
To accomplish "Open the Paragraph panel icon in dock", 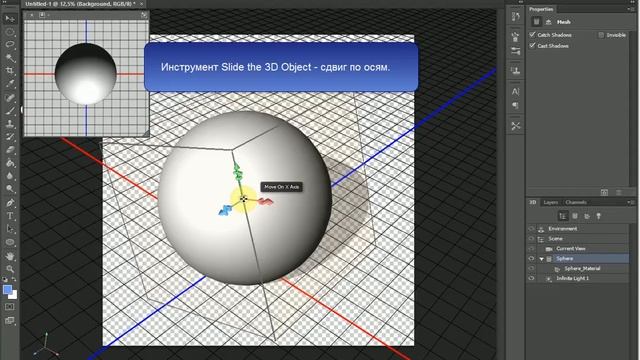I will (516, 106).
